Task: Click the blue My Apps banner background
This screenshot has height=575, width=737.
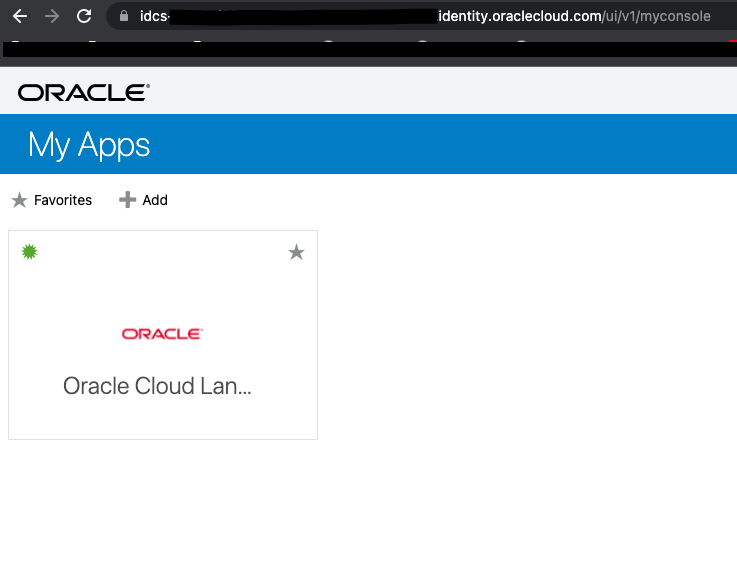Action: point(450,145)
